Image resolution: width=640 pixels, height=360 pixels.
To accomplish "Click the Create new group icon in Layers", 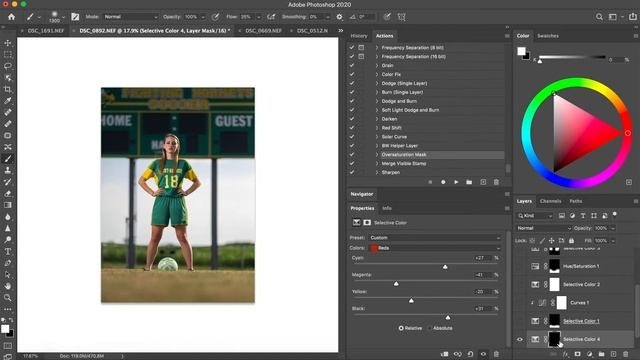I will click(601, 354).
